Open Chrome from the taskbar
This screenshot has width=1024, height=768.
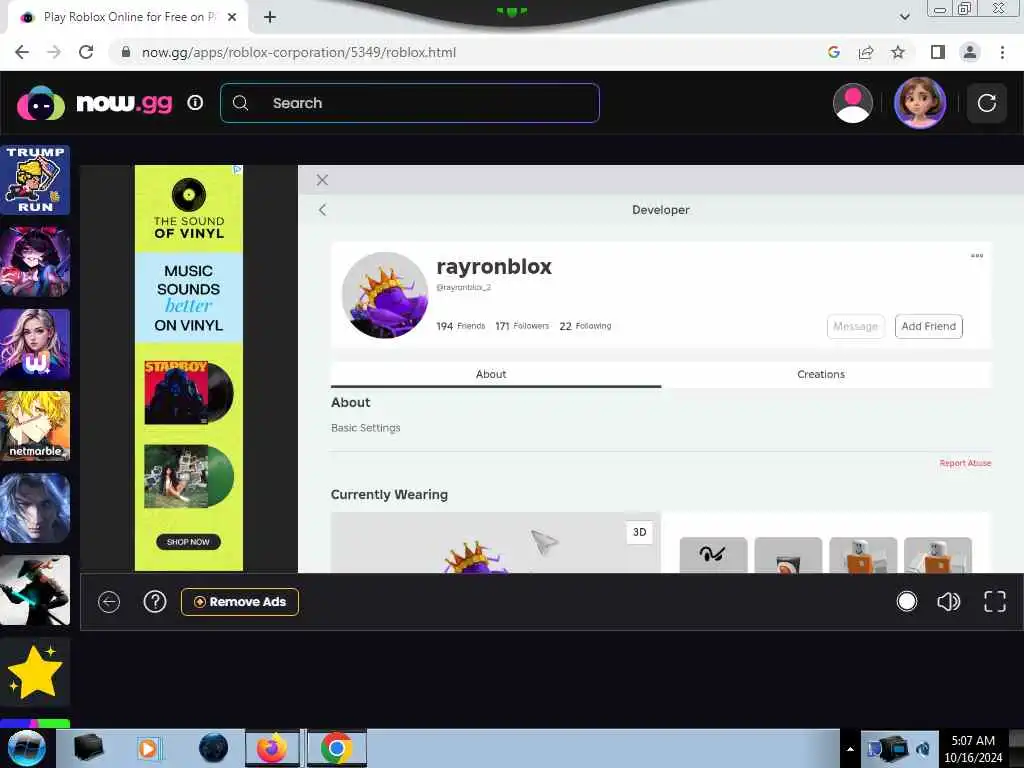point(336,748)
